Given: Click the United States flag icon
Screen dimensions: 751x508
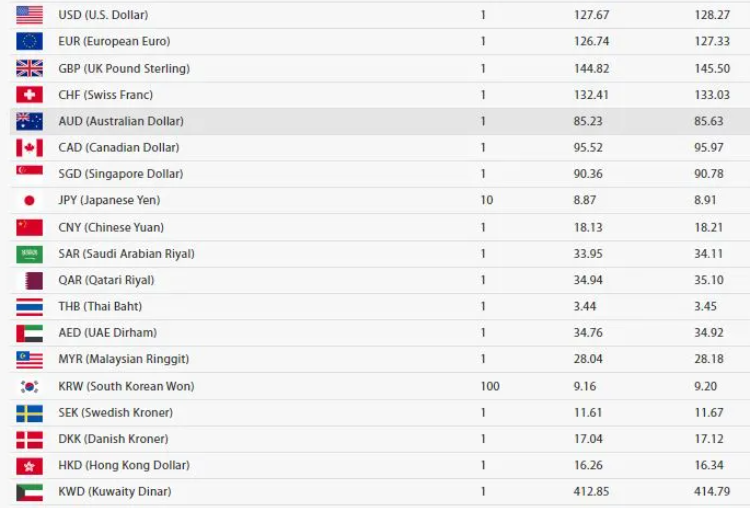Looking at the screenshot, I should [29, 15].
